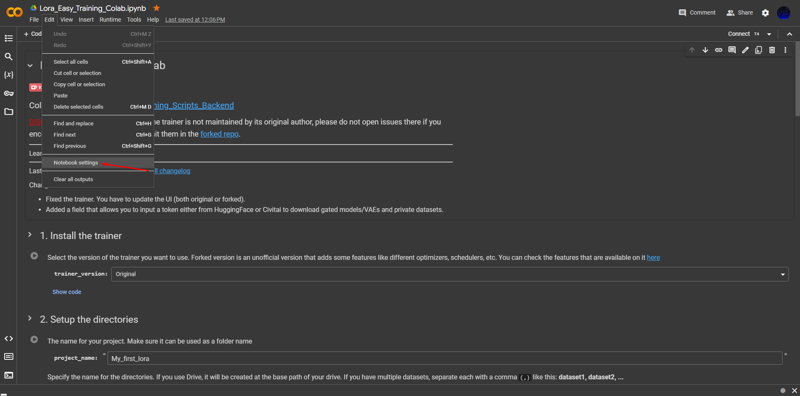Screen dimensions: 800x396
Task: Click the notebook title Lora_Easy_Training_Colab.ipynb
Action: [93, 8]
